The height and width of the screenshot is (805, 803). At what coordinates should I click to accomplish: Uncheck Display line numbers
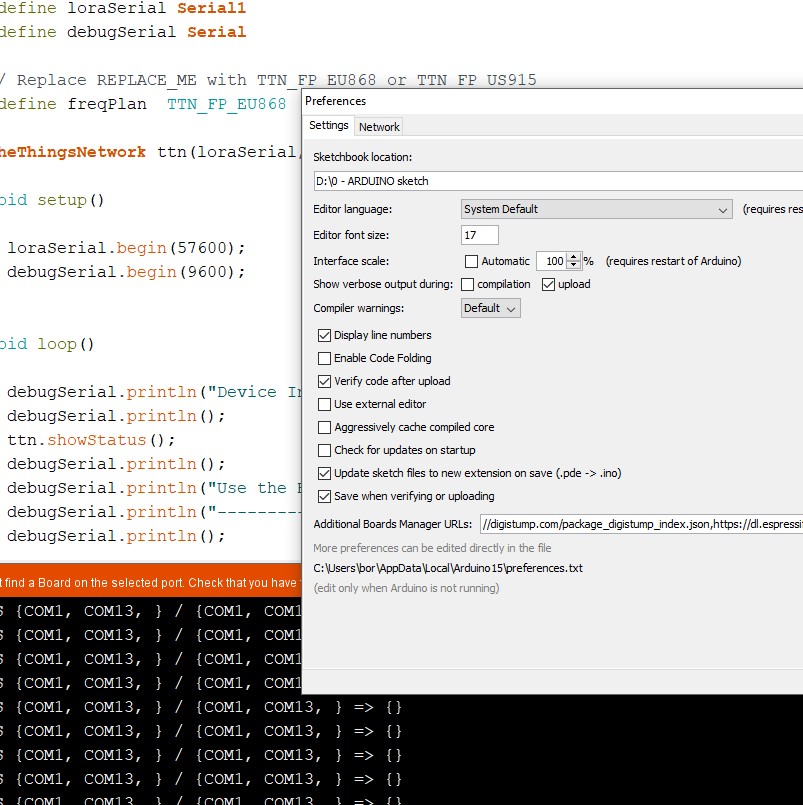tap(324, 335)
